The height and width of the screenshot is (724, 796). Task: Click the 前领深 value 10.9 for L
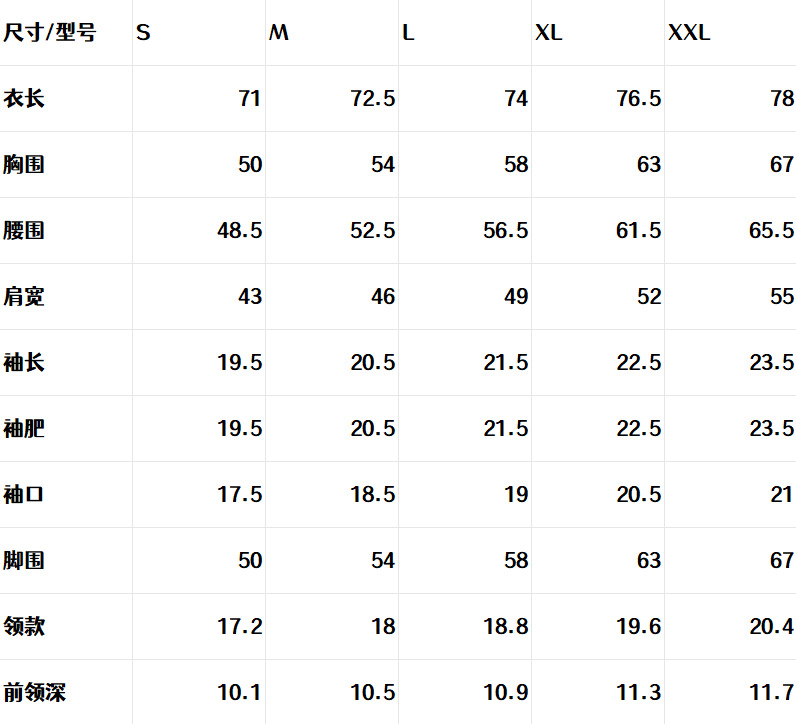[506, 693]
